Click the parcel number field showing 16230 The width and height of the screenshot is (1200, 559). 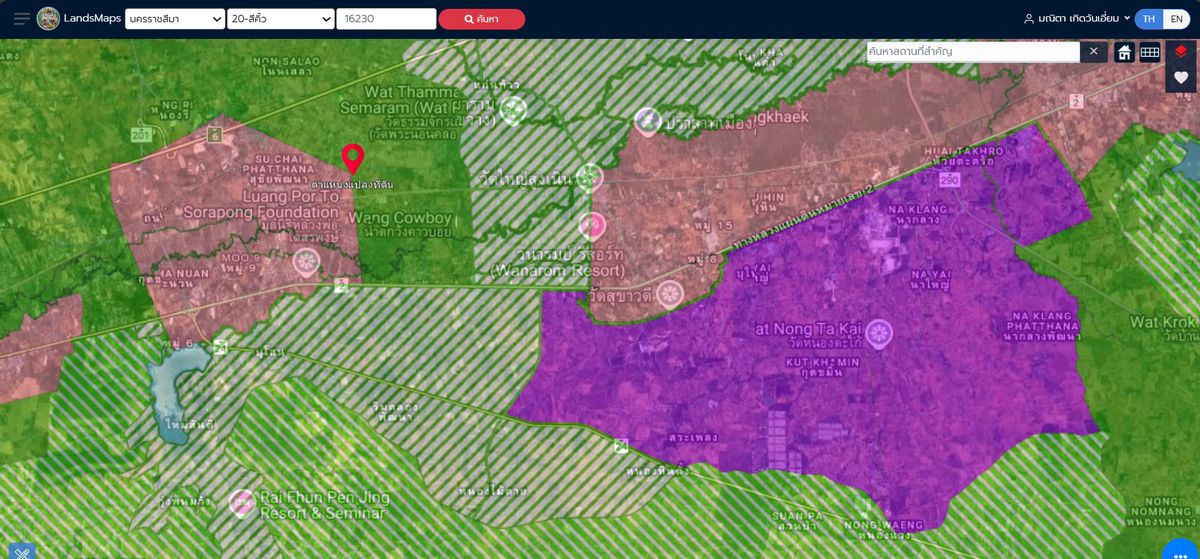pos(386,19)
